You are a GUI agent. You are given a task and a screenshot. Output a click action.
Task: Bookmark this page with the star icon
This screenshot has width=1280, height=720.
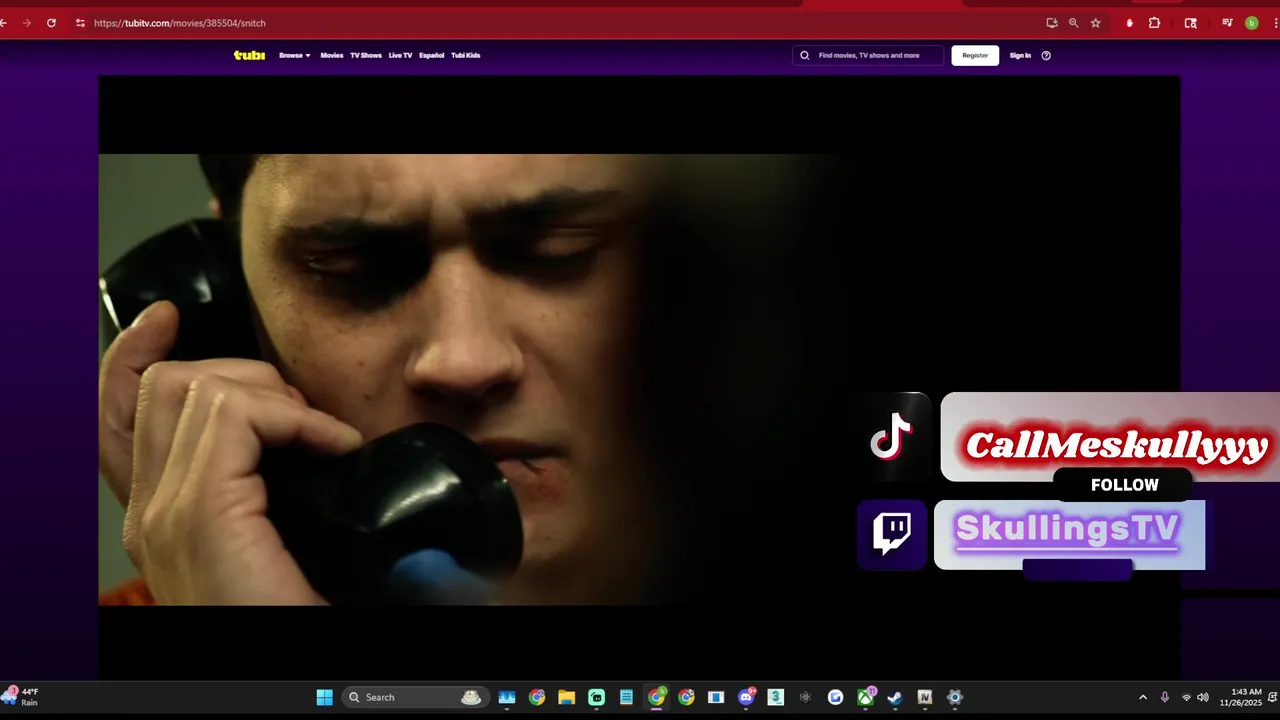[1096, 23]
